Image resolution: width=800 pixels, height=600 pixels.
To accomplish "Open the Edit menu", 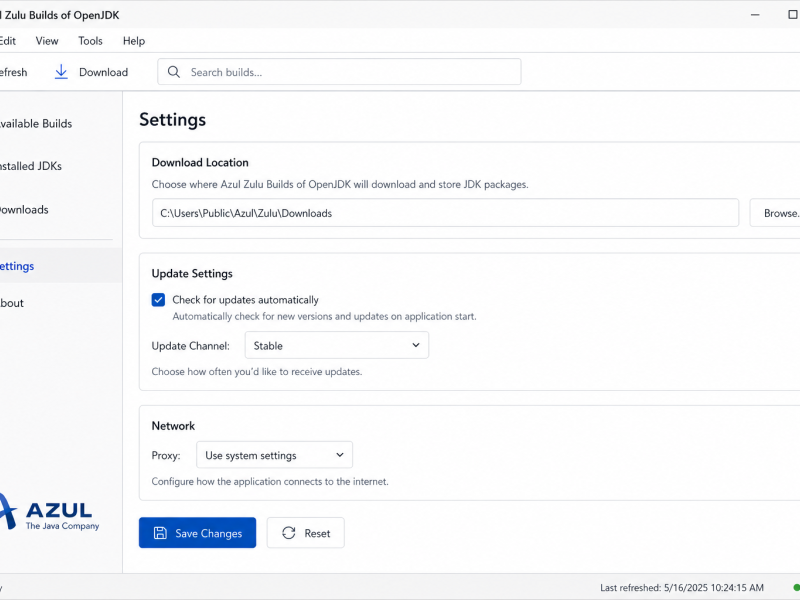I will [x=8, y=41].
